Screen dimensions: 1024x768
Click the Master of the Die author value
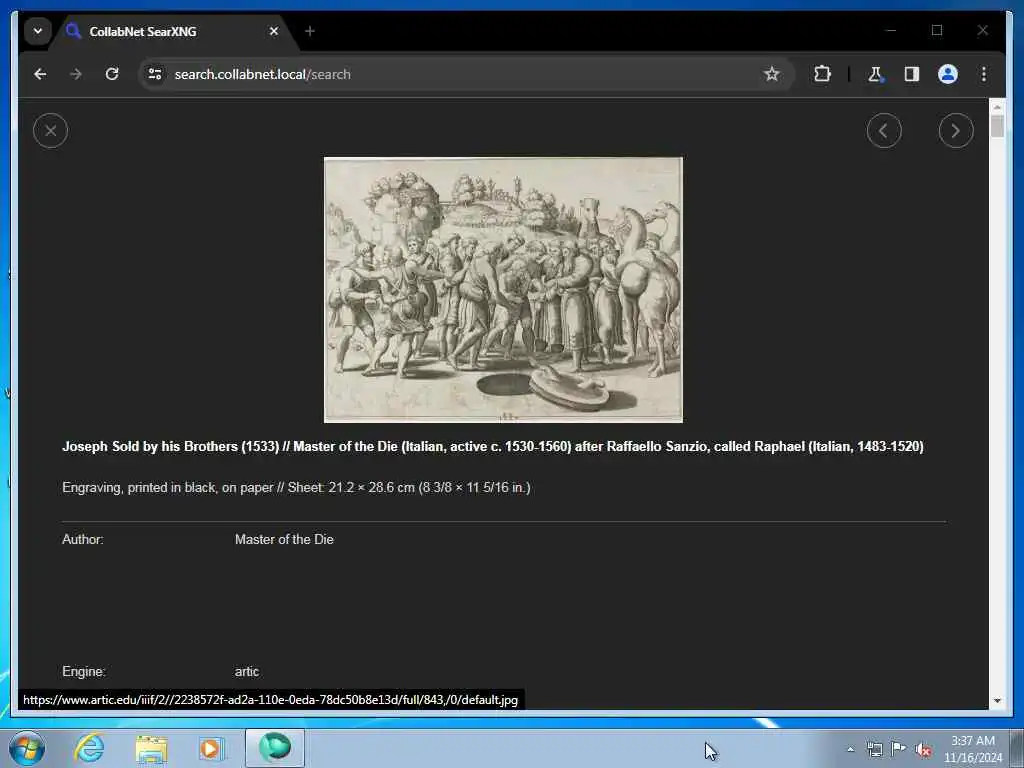click(284, 539)
